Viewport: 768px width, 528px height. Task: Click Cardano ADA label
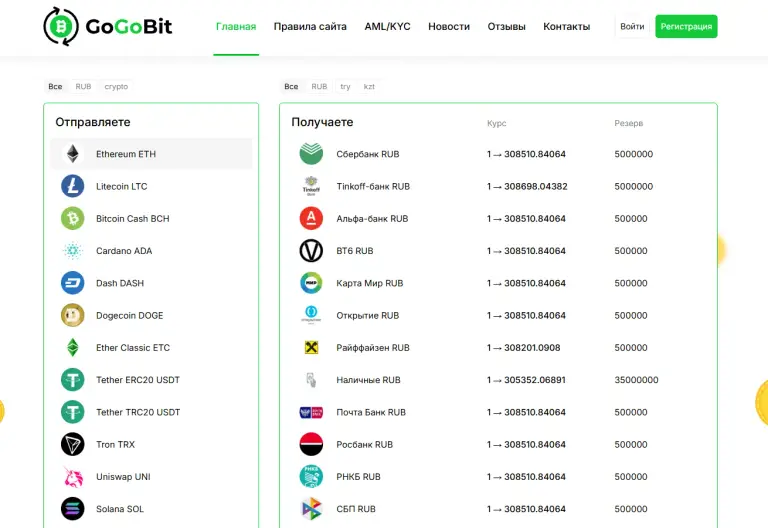point(124,251)
